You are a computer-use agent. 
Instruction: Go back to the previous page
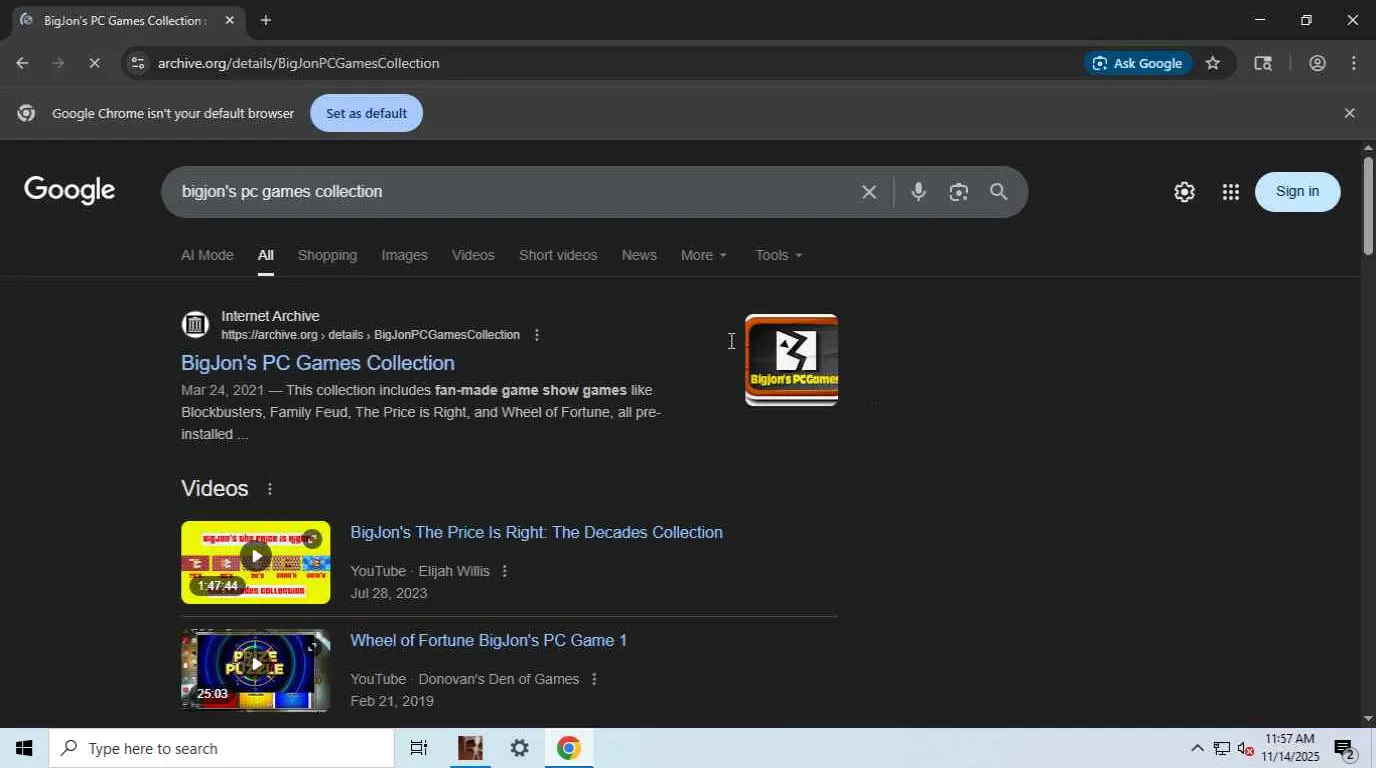(x=22, y=63)
